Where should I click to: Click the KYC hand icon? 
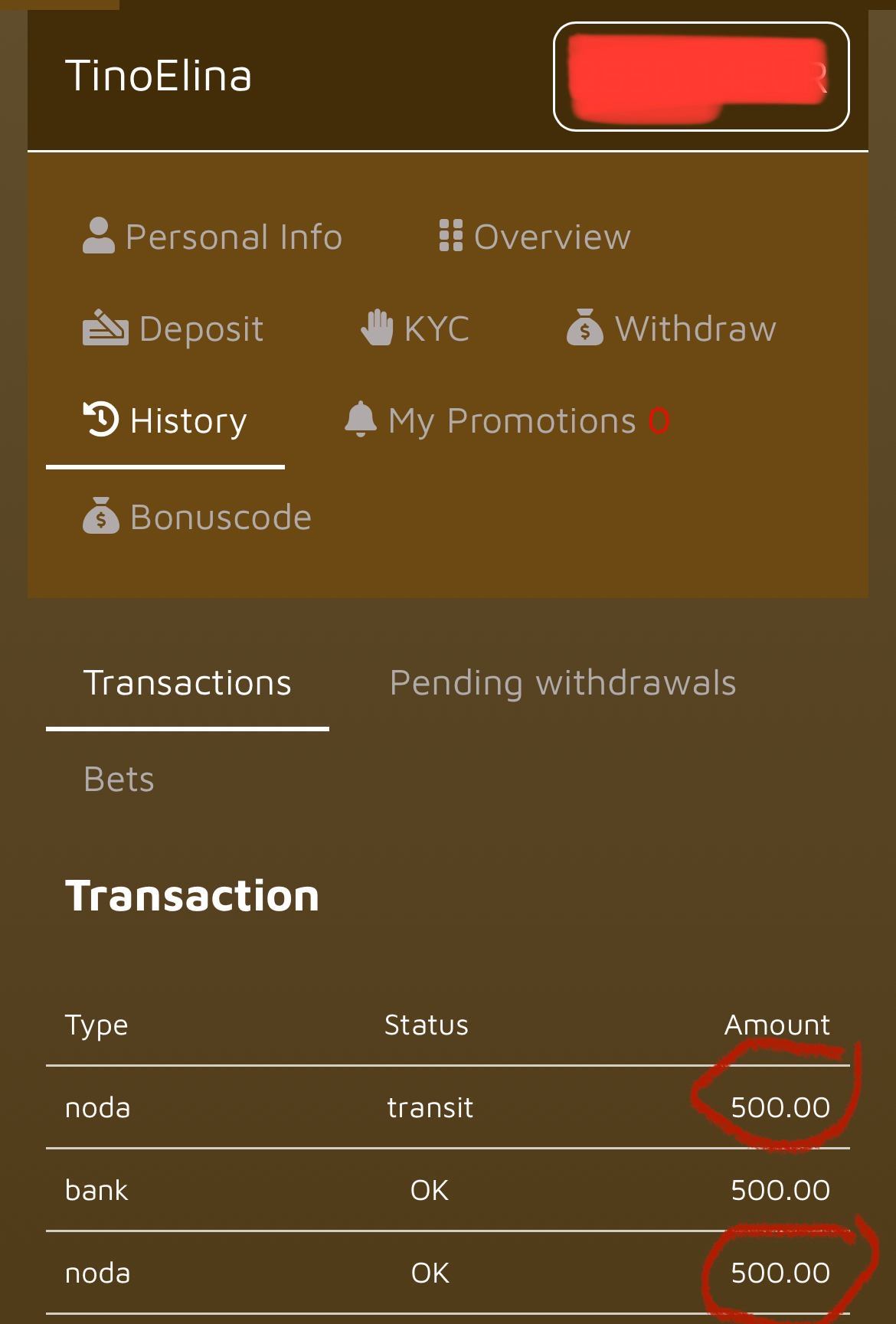[377, 328]
